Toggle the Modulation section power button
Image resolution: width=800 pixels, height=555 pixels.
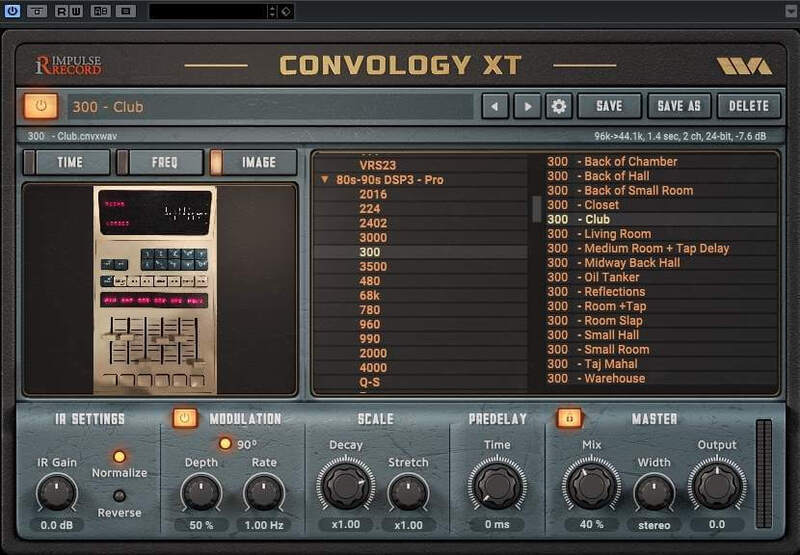point(184,418)
